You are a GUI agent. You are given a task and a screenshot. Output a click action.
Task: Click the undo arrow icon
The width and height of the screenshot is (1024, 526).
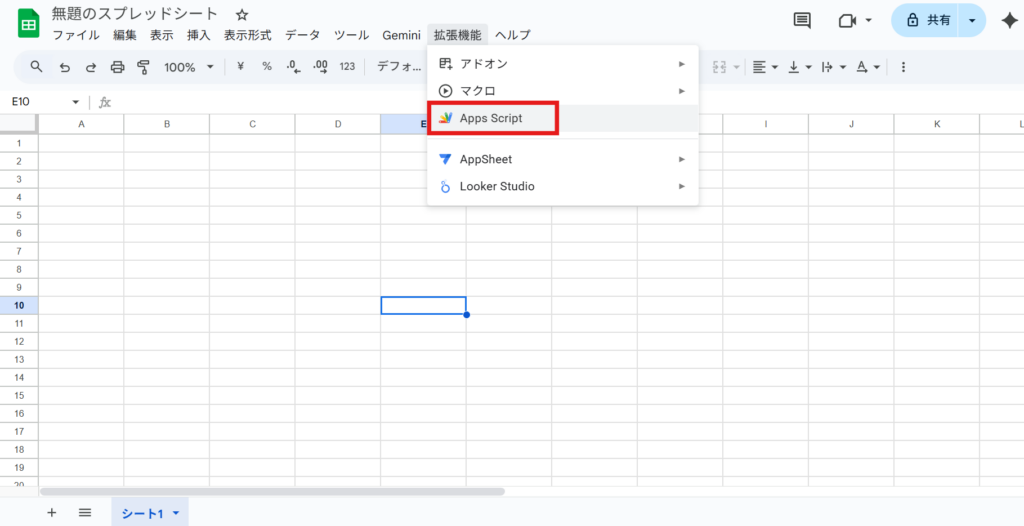[x=65, y=67]
